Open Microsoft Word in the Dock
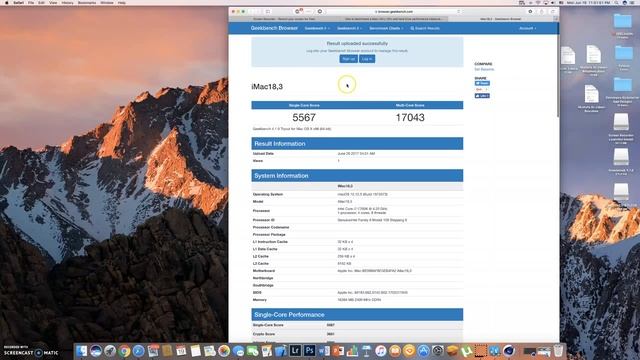 [x=324, y=351]
